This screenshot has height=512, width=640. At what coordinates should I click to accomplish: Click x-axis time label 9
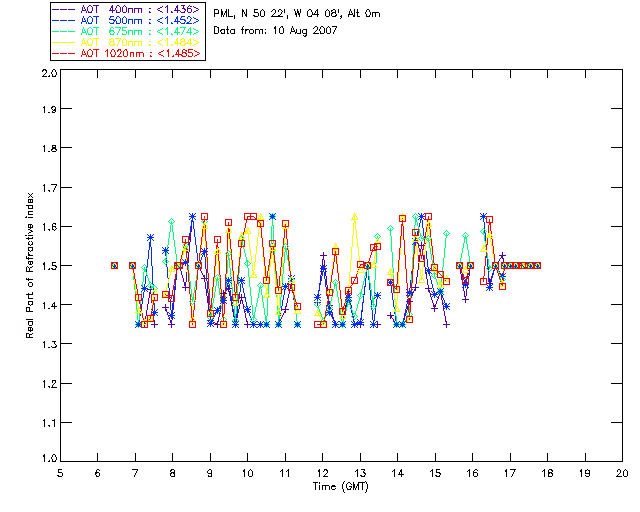[210, 473]
